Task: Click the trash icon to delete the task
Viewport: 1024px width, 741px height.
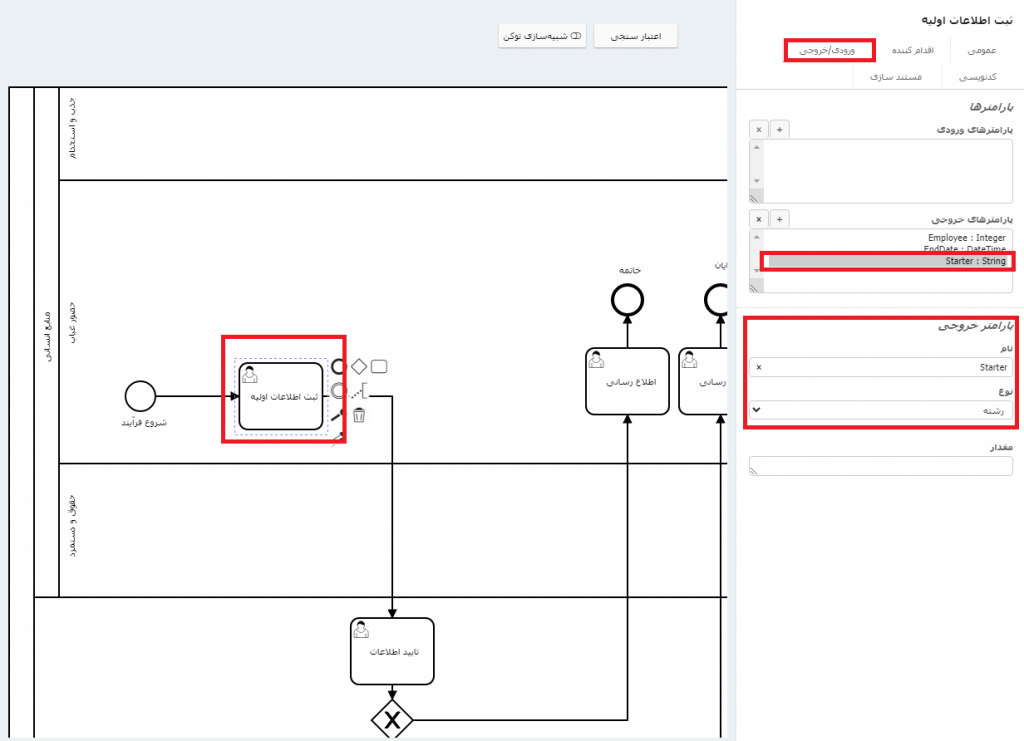Action: [359, 414]
